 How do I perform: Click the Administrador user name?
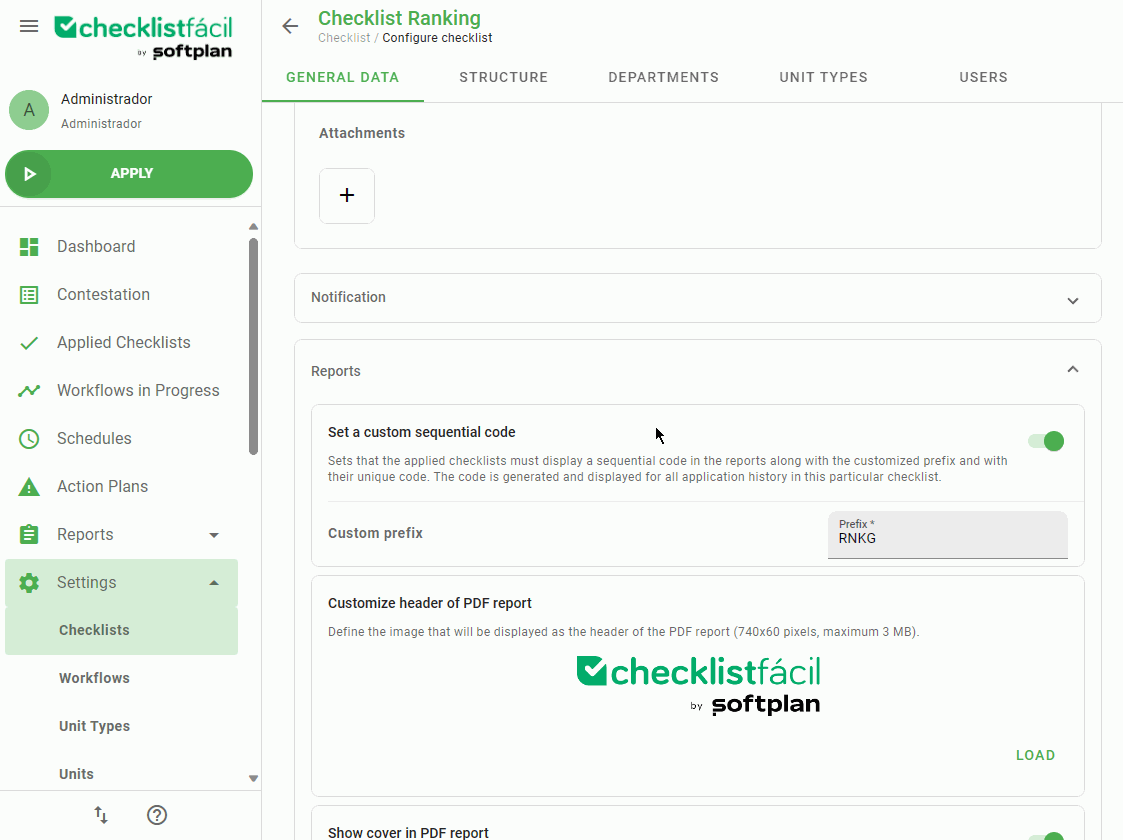coord(107,99)
